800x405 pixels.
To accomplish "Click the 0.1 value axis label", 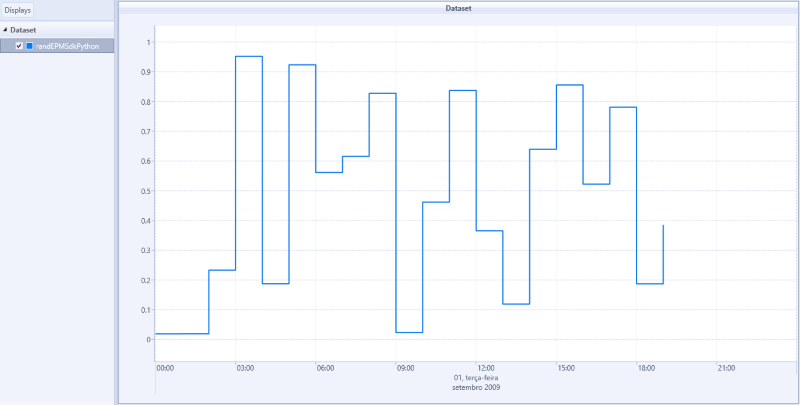I will tap(146, 310).
